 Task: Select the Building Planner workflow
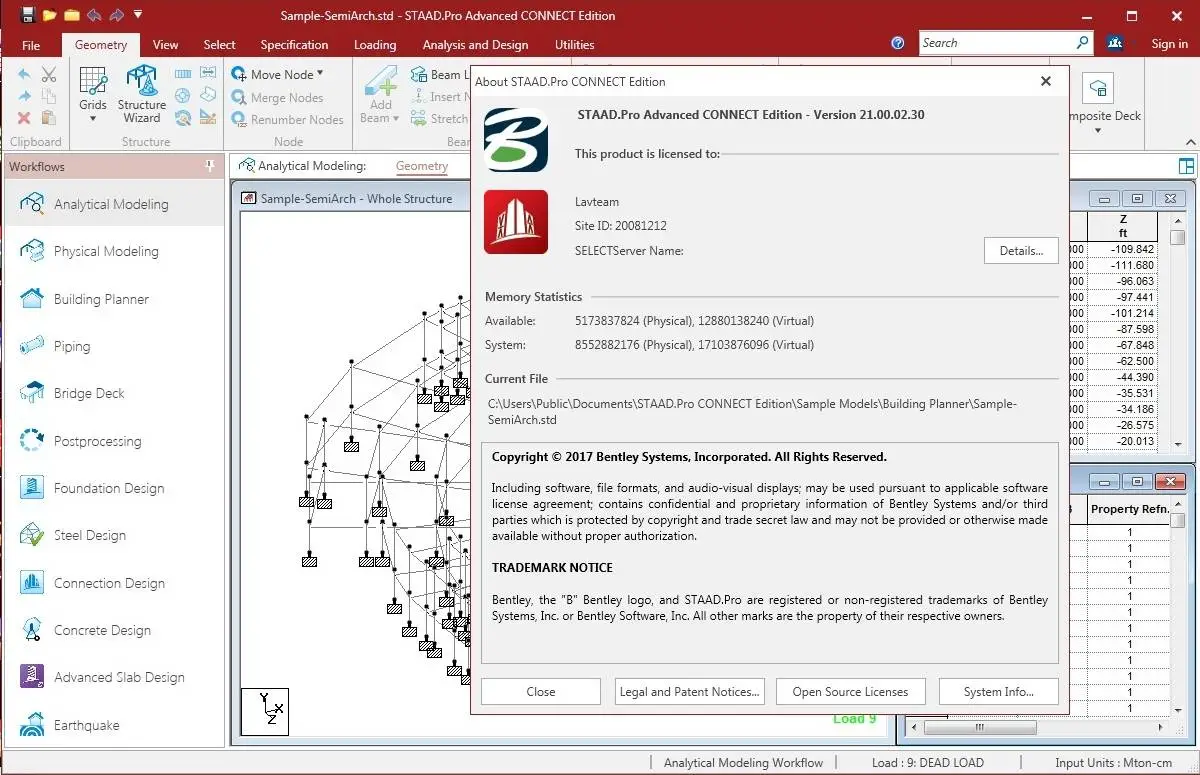pyautogui.click(x=114, y=299)
